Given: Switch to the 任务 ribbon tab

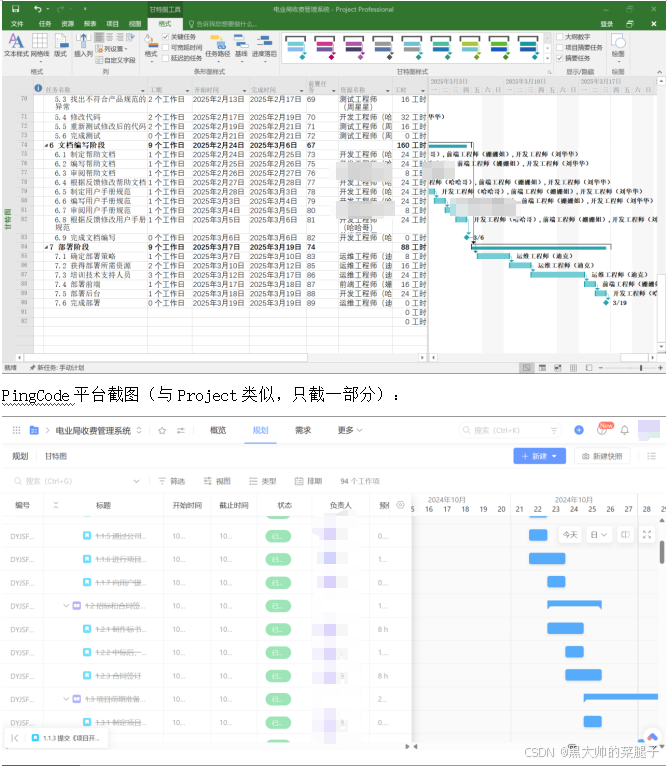Looking at the screenshot, I should [x=45, y=23].
